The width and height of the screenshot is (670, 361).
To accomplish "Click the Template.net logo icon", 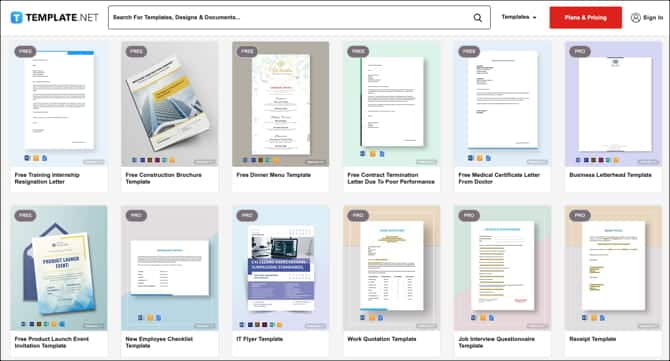I will point(17,18).
